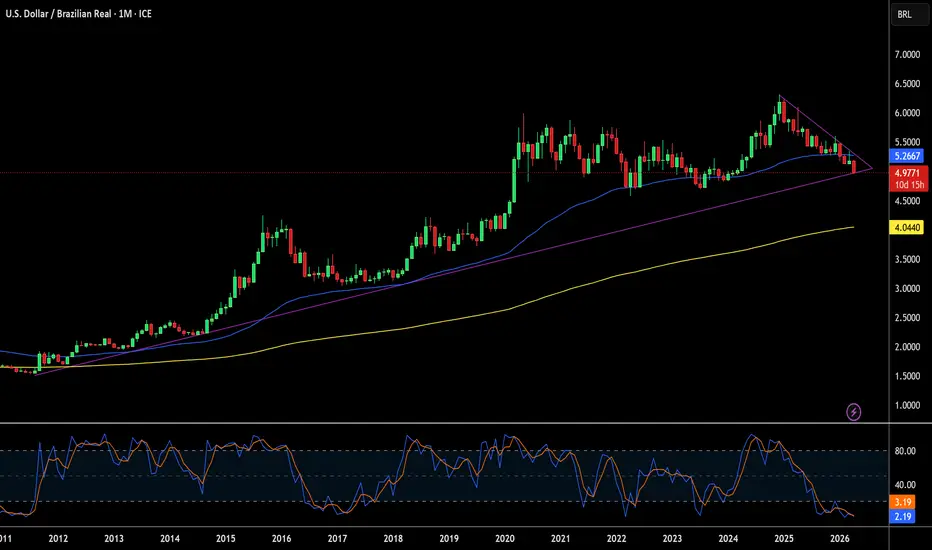
Task: Click the blue 2.19 oscillator value label
Action: click(903, 517)
